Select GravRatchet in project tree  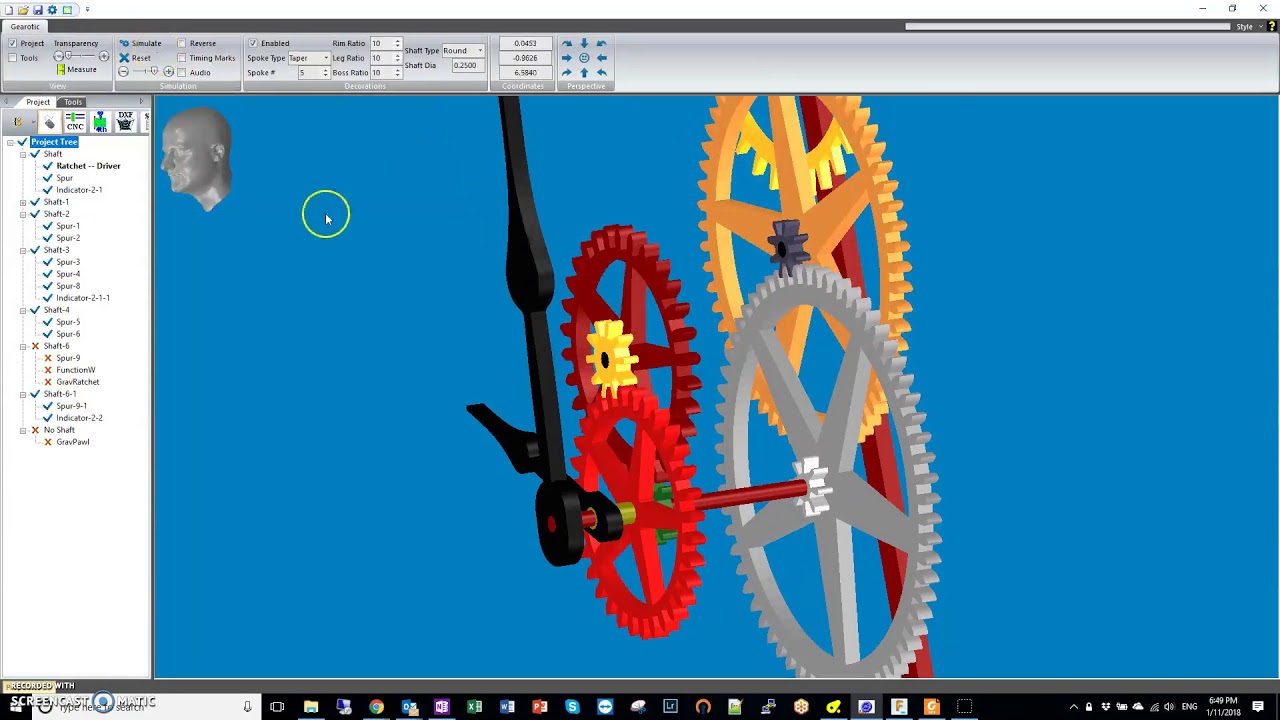pos(78,382)
